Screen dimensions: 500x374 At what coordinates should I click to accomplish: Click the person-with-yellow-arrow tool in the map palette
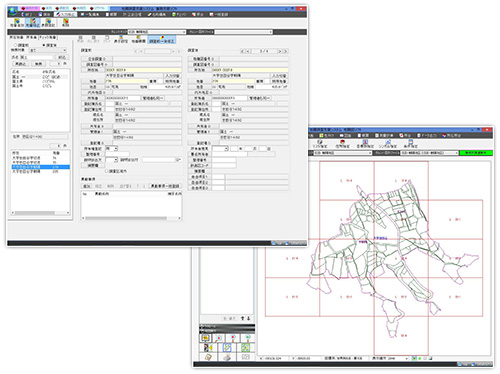[x=209, y=348]
